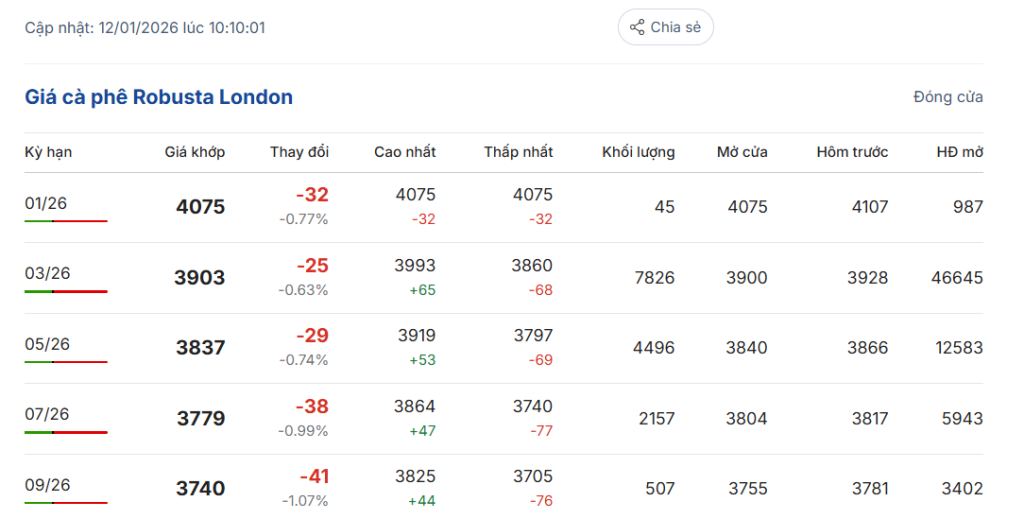Click the Mở cửa column header

(742, 152)
